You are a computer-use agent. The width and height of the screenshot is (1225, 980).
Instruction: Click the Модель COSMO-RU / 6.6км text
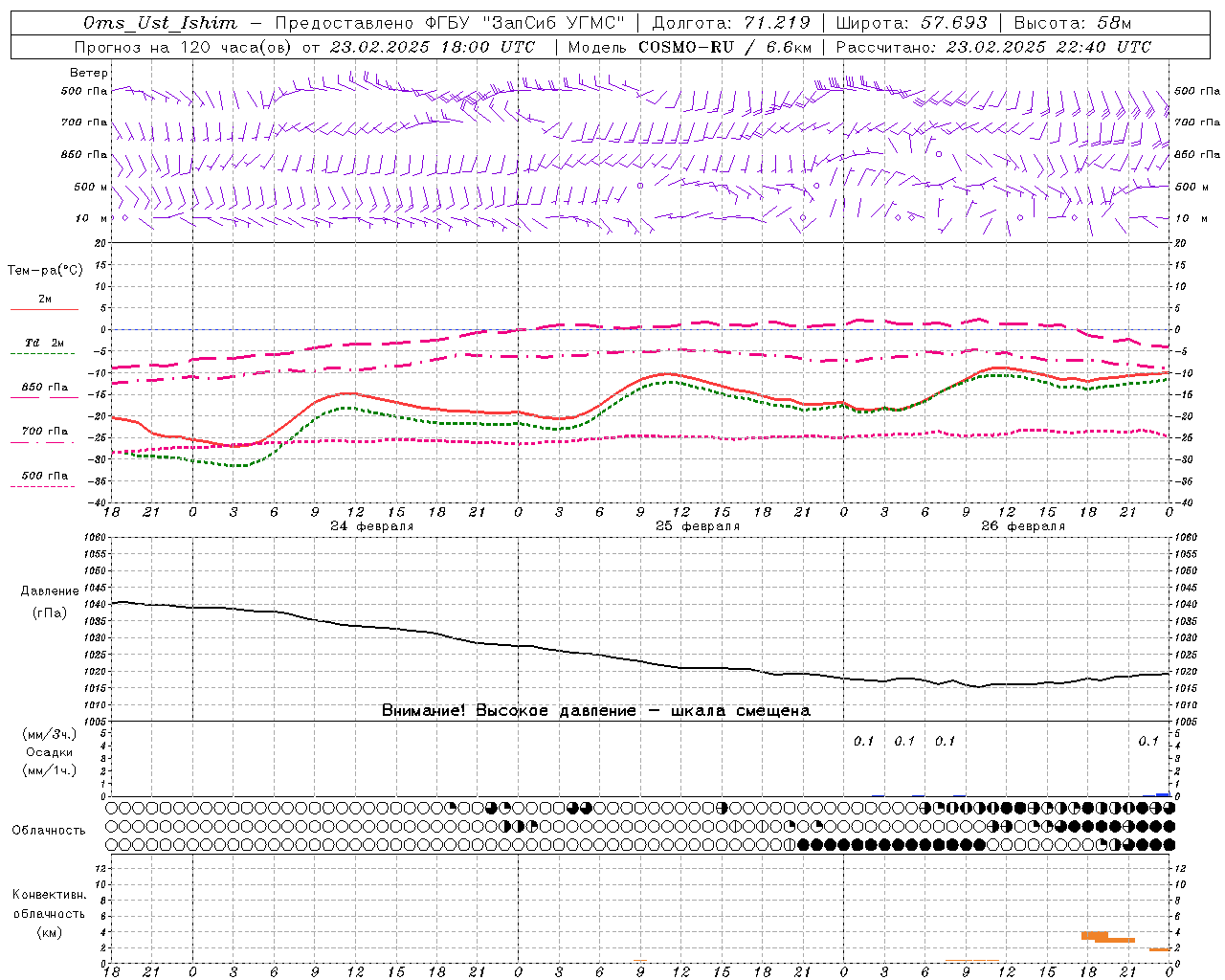(x=689, y=47)
